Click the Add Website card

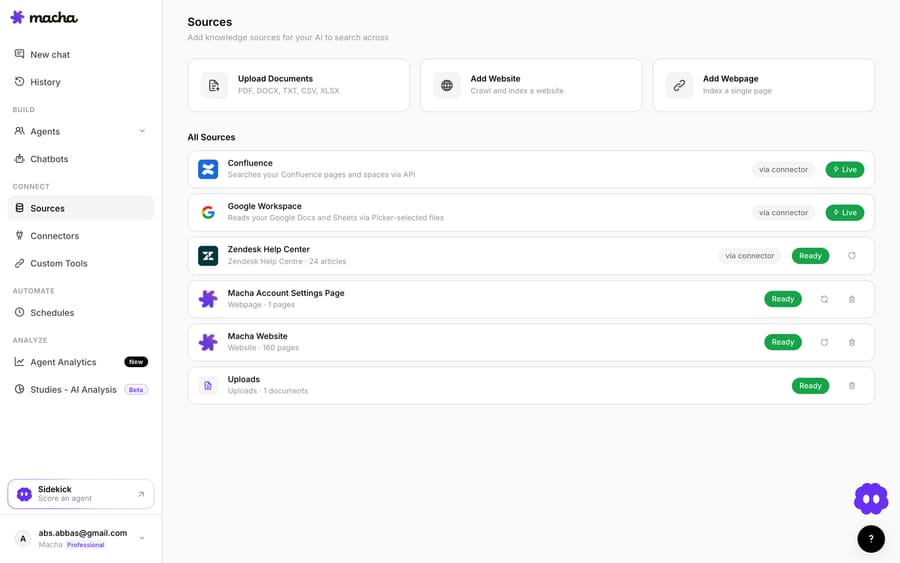531,85
